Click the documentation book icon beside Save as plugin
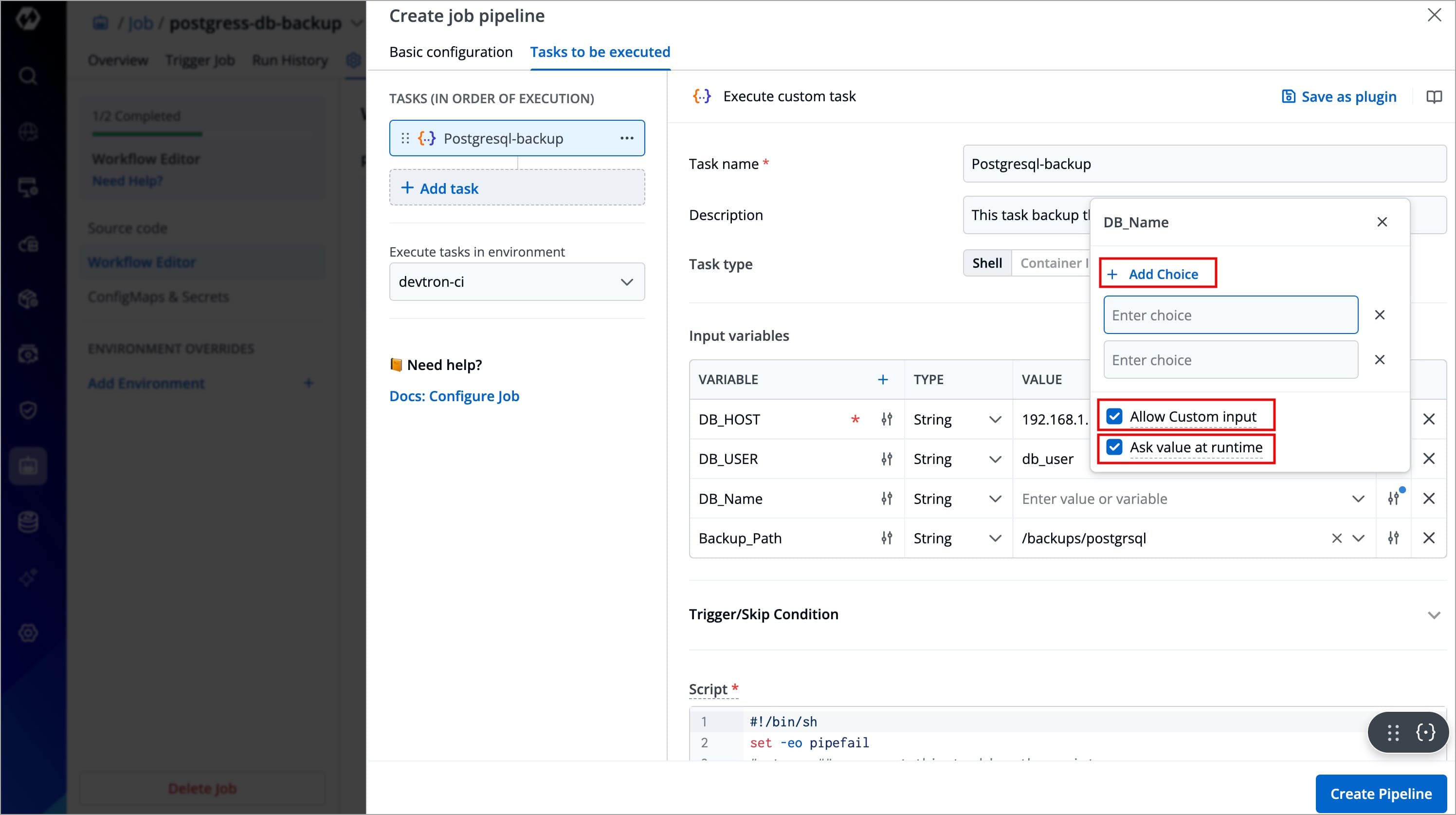The width and height of the screenshot is (1456, 815). 1434,97
